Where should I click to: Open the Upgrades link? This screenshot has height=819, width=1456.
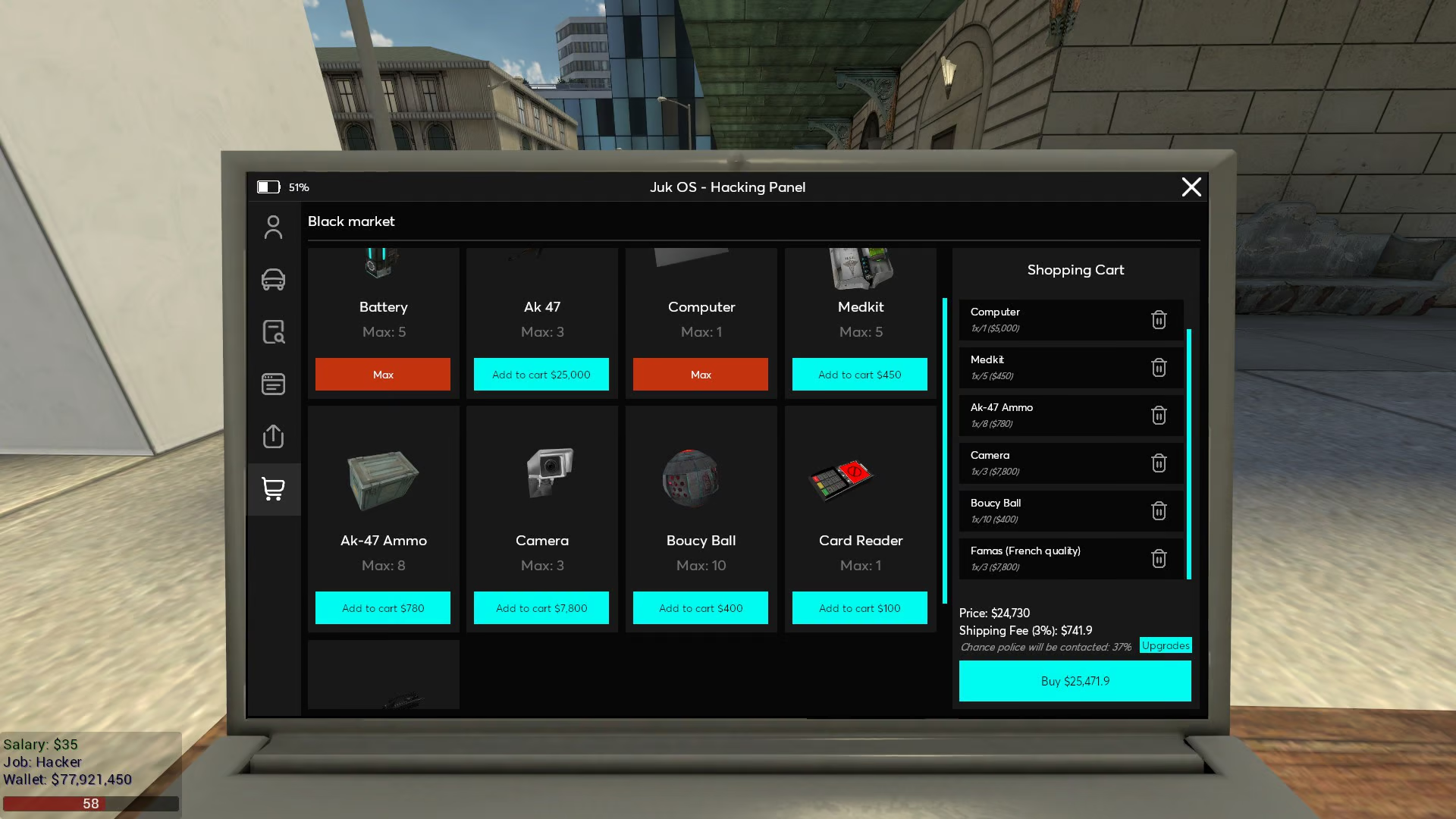pos(1166,645)
